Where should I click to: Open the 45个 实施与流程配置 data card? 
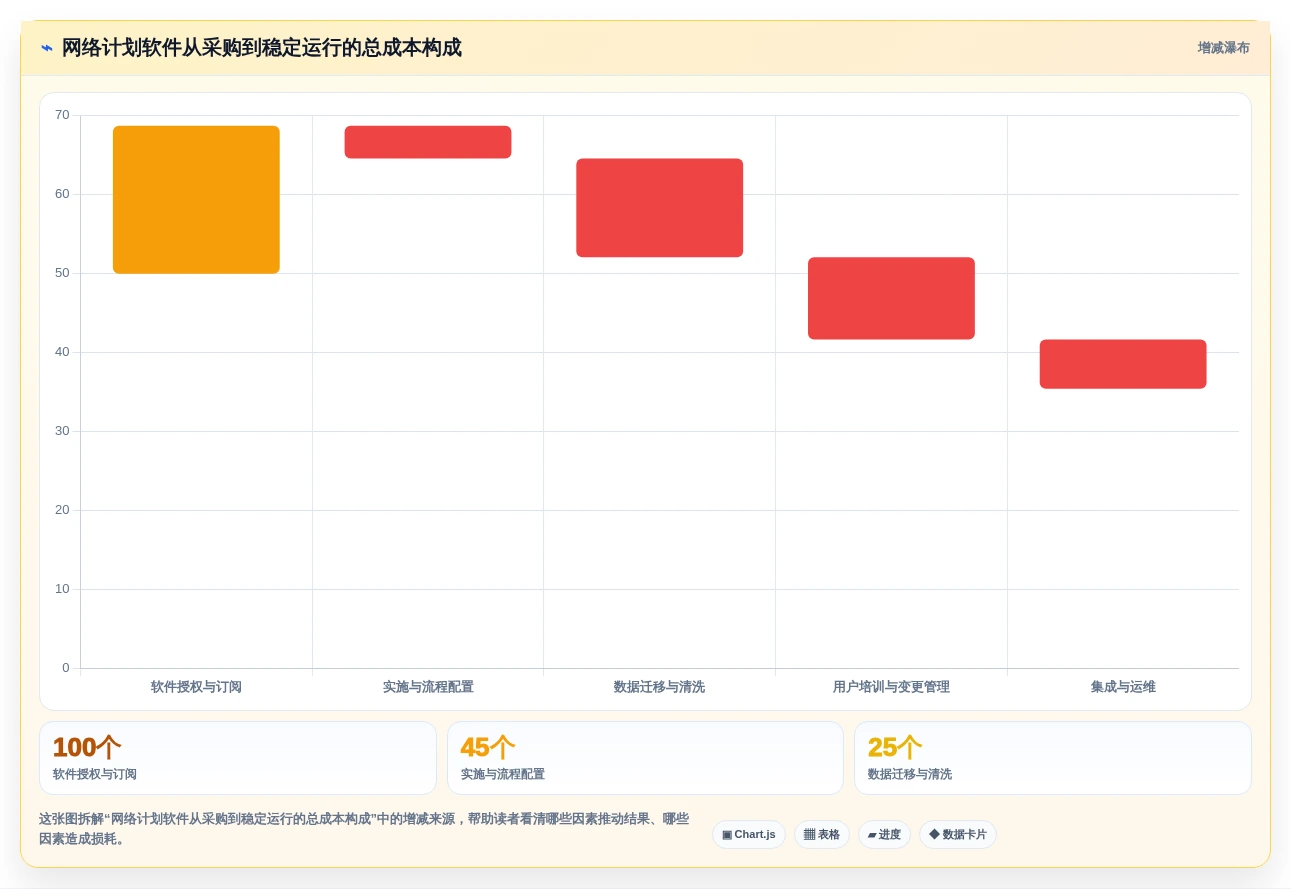point(645,758)
